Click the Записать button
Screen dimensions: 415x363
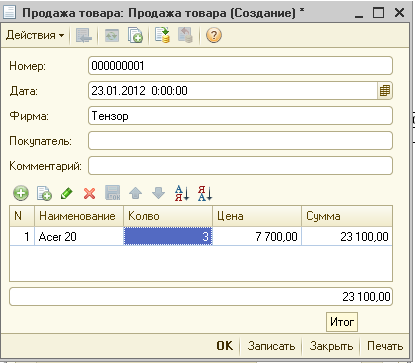pos(271,346)
